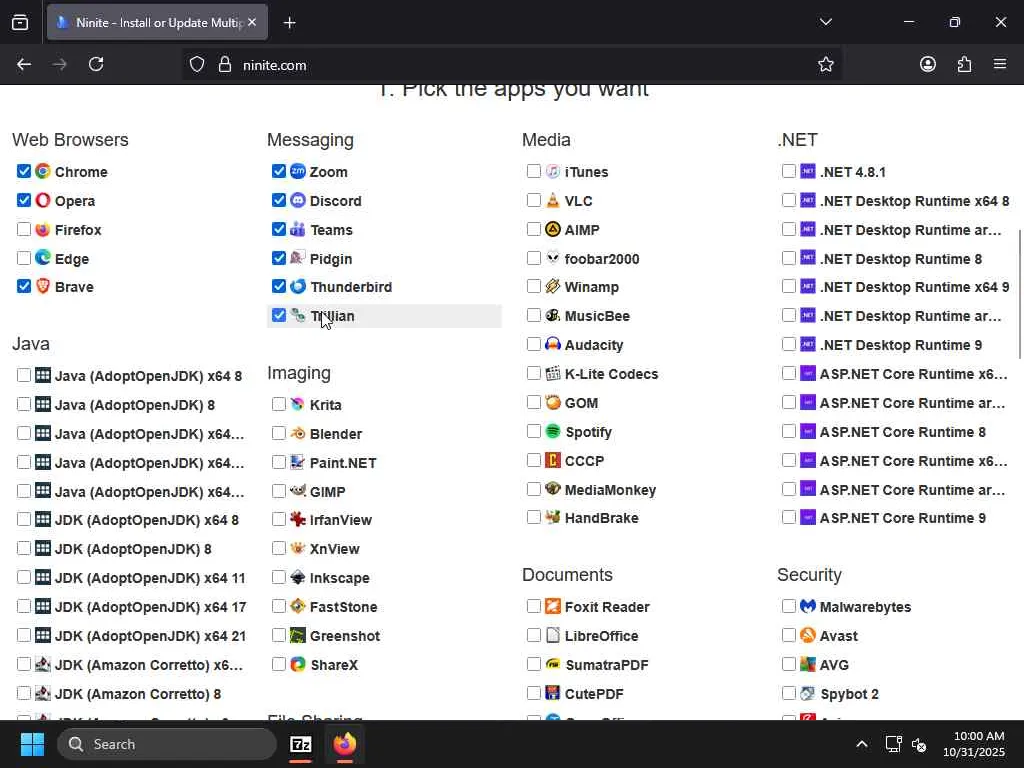Click the Chrome browser icon
1024x768 pixels.
43,172
